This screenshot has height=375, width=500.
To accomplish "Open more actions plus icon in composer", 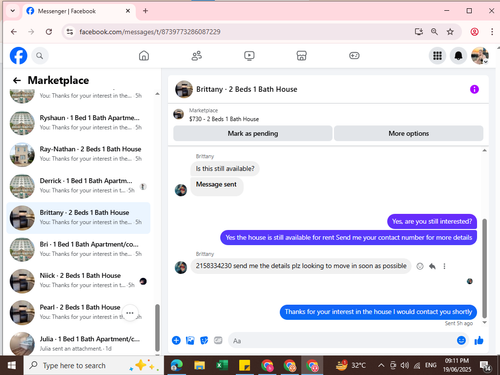I will coord(176,340).
